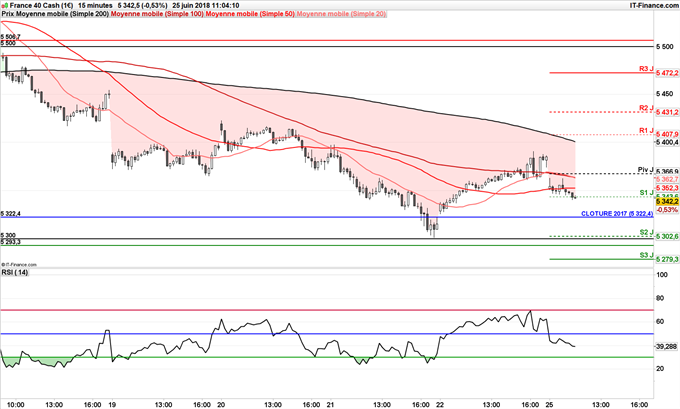Click the RSI value tag 39,288
Image resolution: width=680 pixels, height=409 pixels.
(667, 347)
